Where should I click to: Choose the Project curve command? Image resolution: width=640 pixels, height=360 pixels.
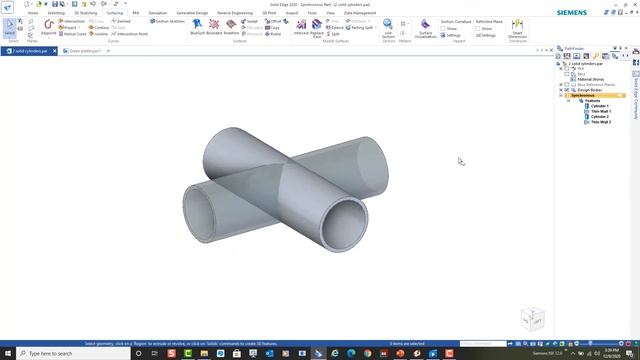68,27
